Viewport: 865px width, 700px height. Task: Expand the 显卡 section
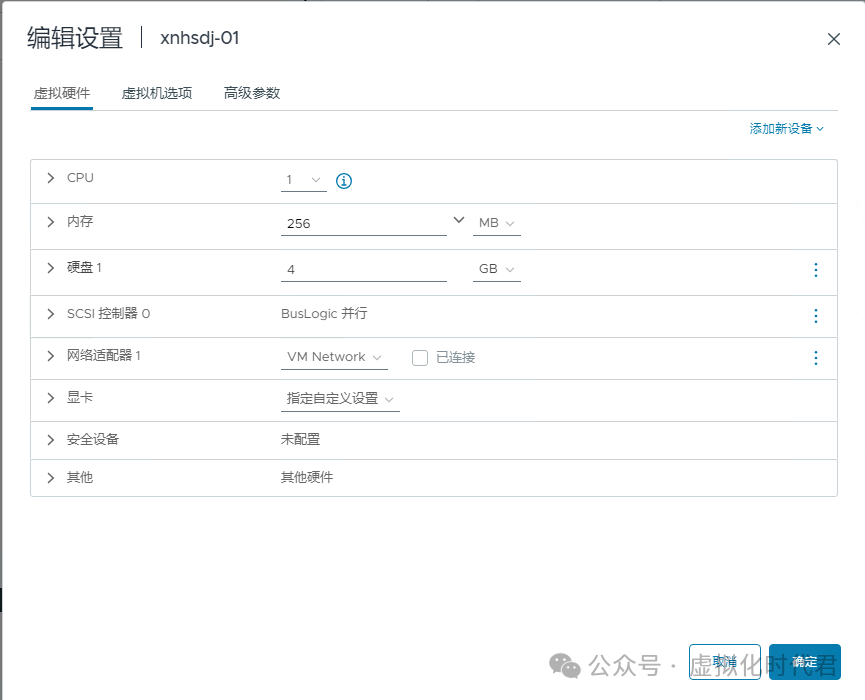pyautogui.click(x=50, y=399)
